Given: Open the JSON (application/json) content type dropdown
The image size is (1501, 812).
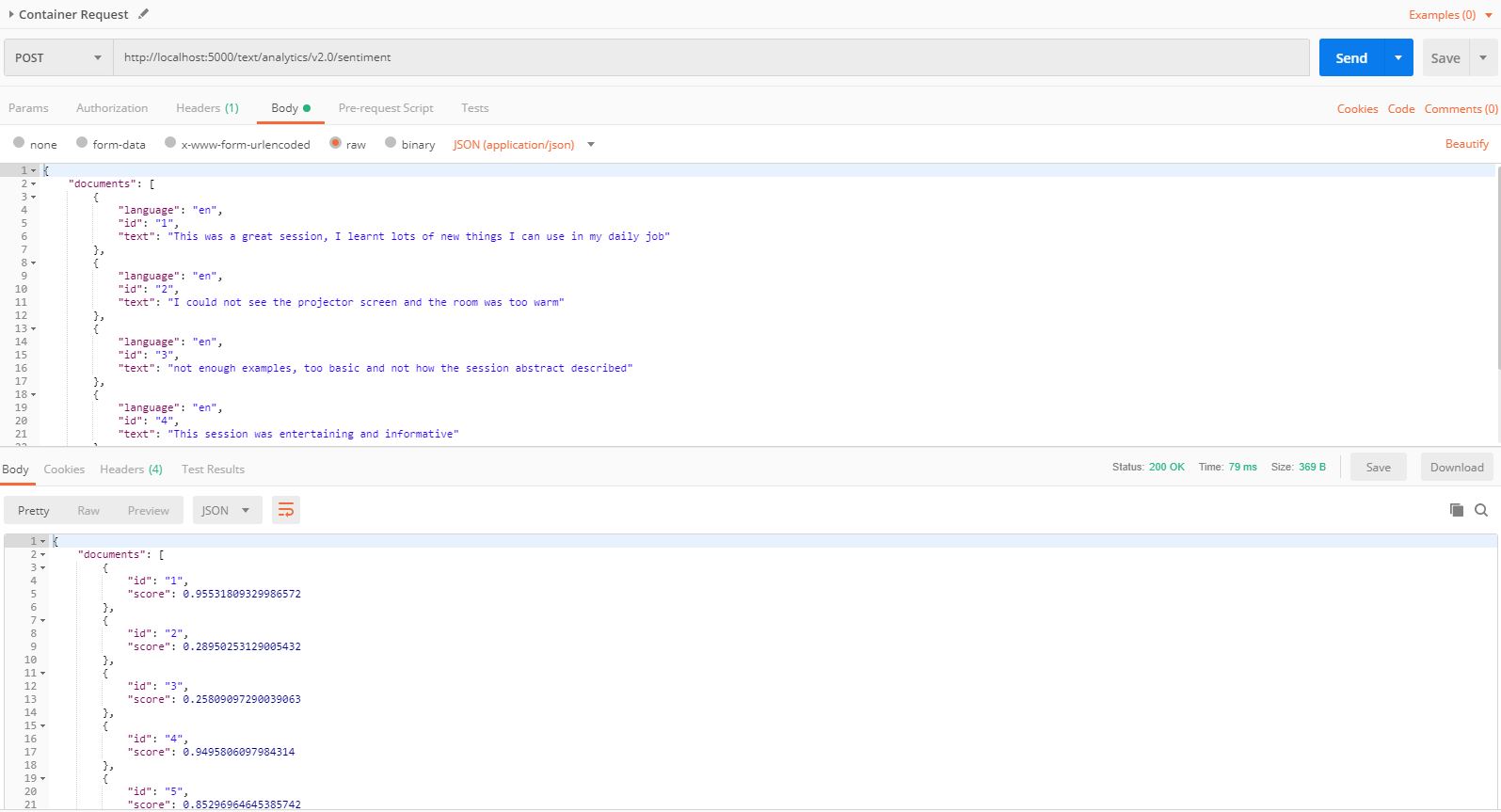Looking at the screenshot, I should click(523, 145).
